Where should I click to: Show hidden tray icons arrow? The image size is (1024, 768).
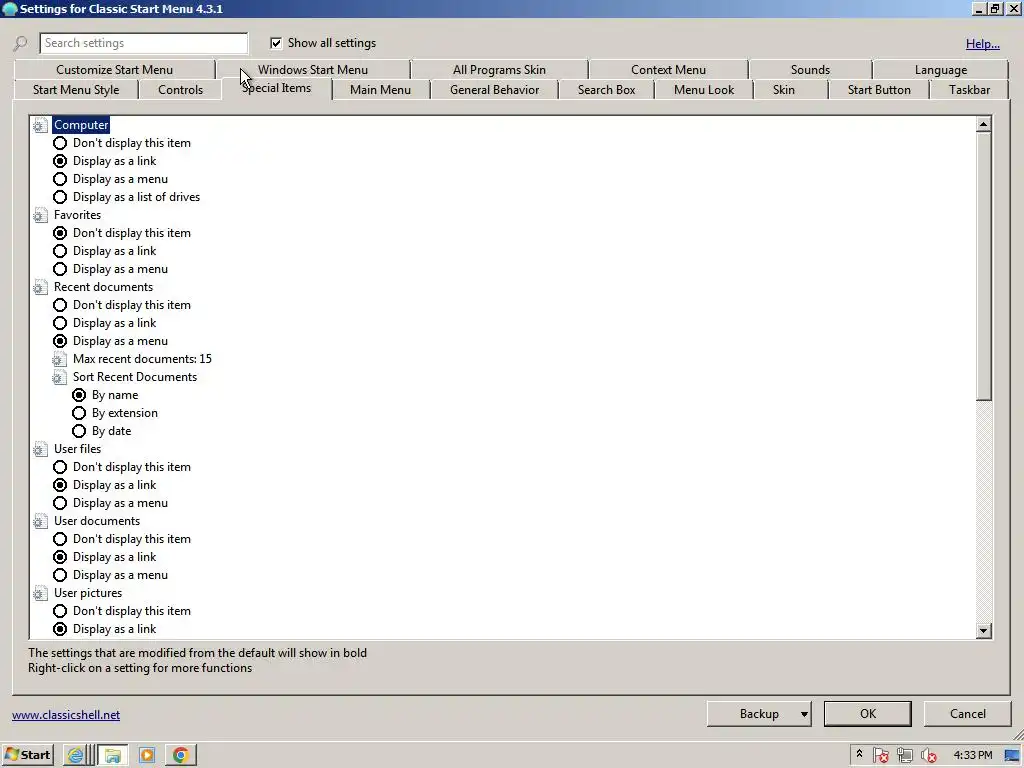tap(859, 754)
